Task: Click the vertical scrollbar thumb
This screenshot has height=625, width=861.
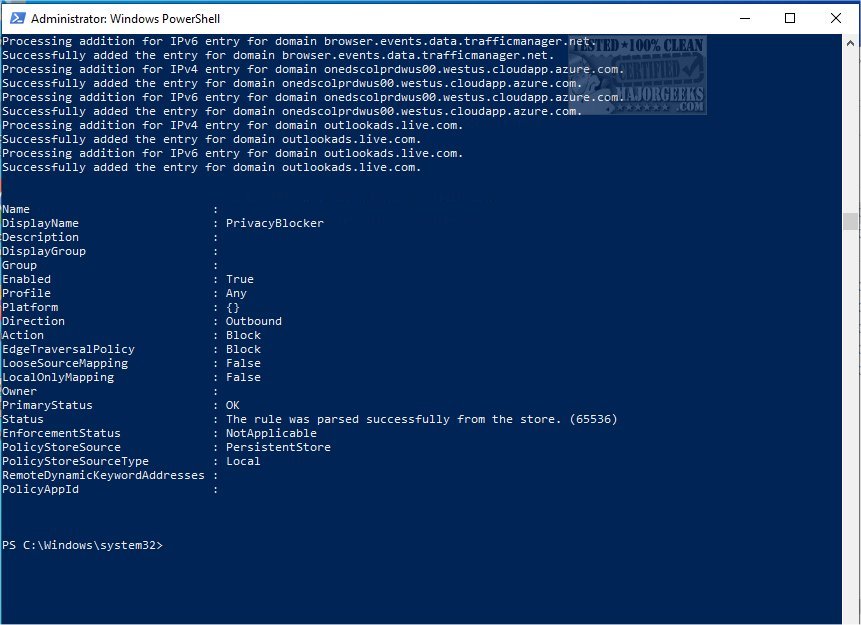Action: tap(851, 221)
